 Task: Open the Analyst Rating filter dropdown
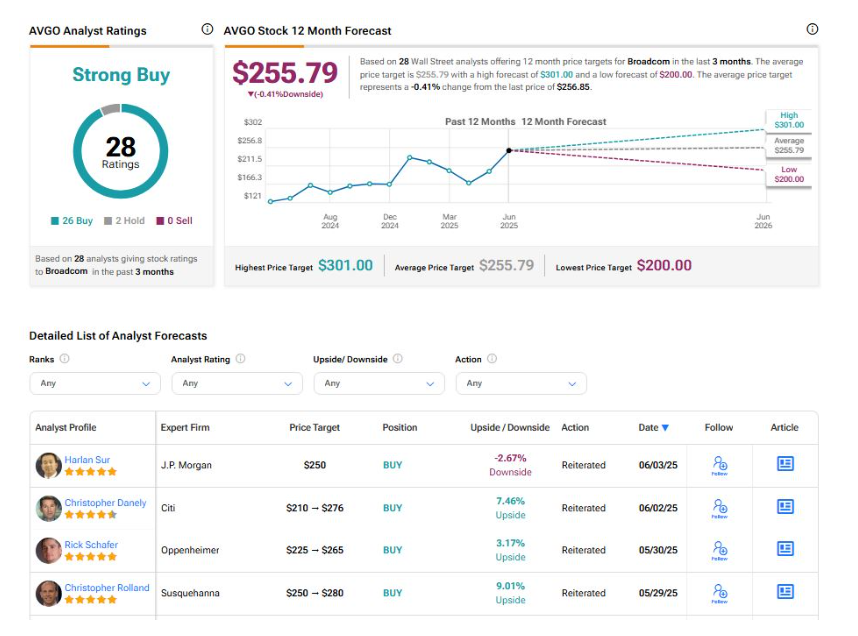coord(237,383)
